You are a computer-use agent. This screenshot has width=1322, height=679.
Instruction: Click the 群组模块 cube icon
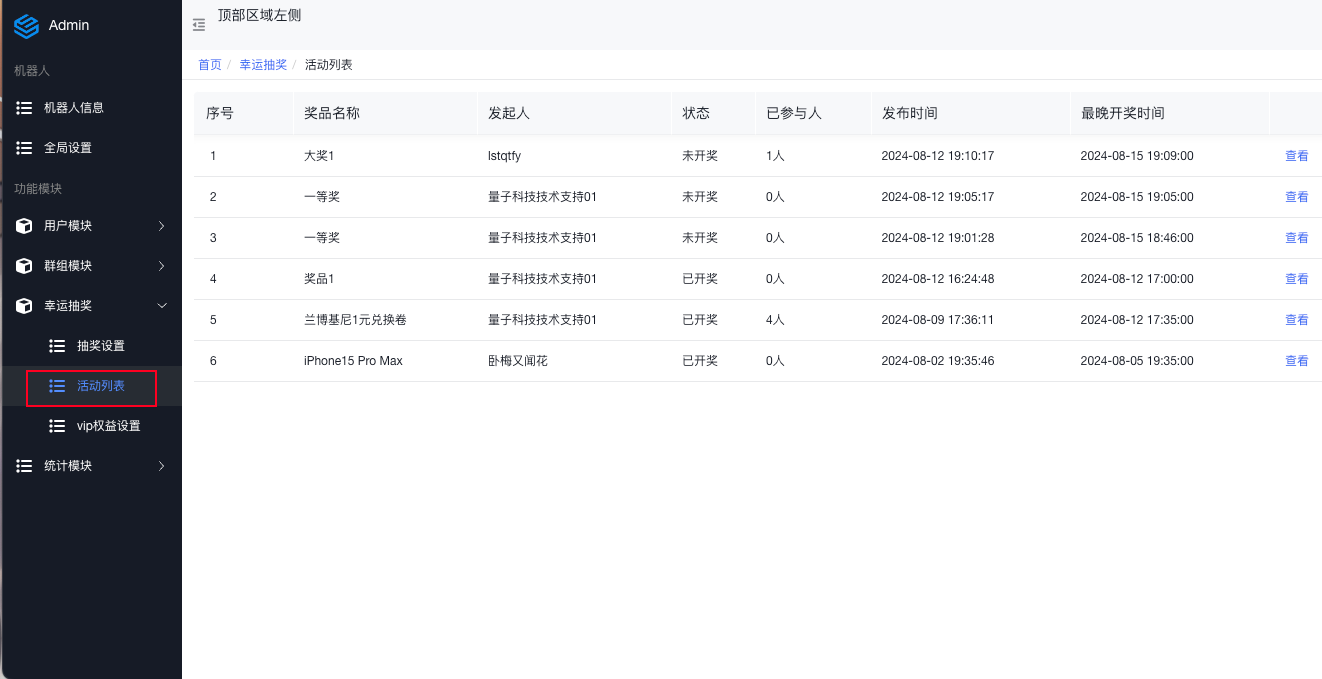click(x=24, y=266)
